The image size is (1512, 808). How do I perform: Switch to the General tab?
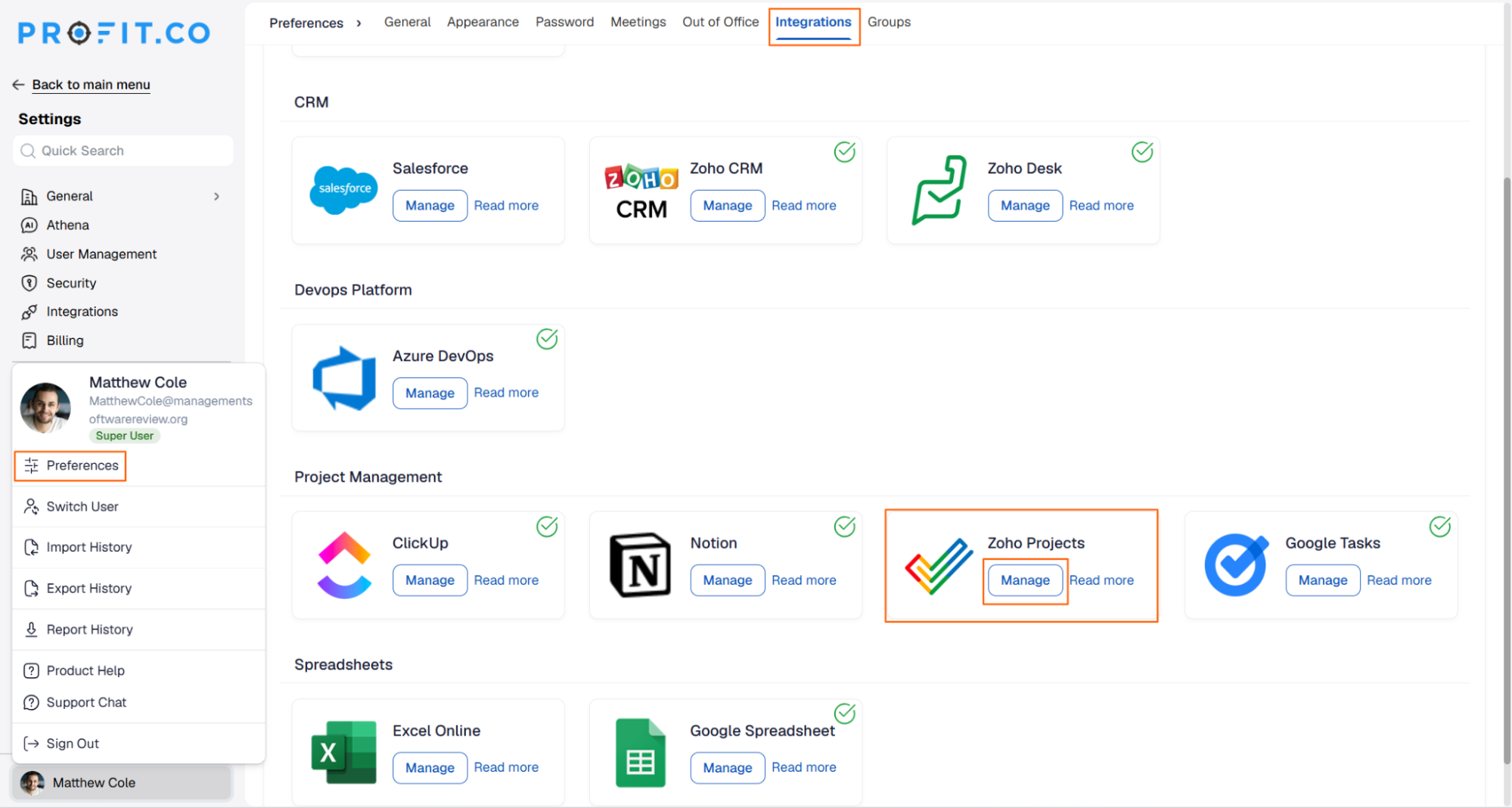click(x=407, y=22)
